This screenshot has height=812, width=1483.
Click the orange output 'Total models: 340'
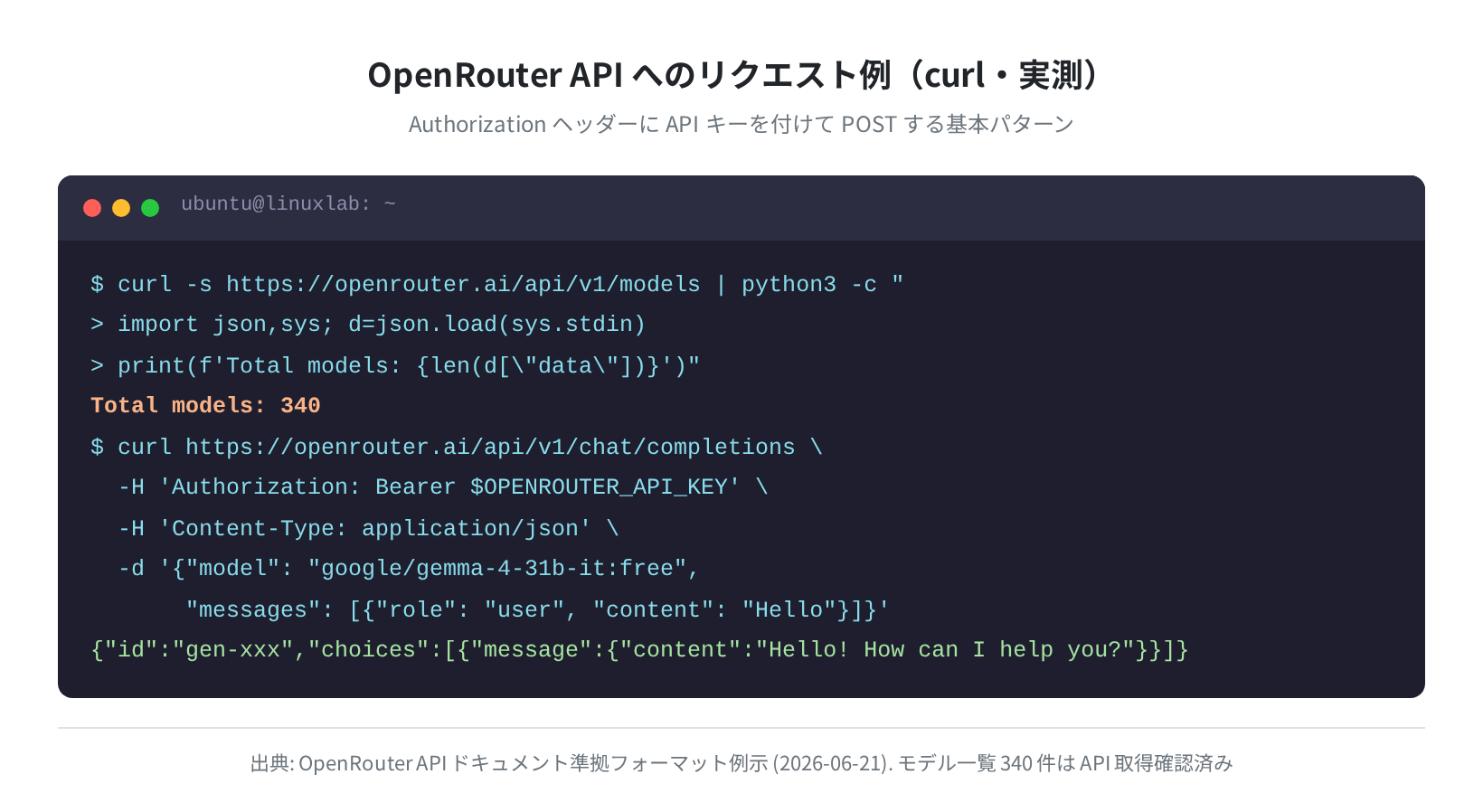pyautogui.click(x=205, y=405)
